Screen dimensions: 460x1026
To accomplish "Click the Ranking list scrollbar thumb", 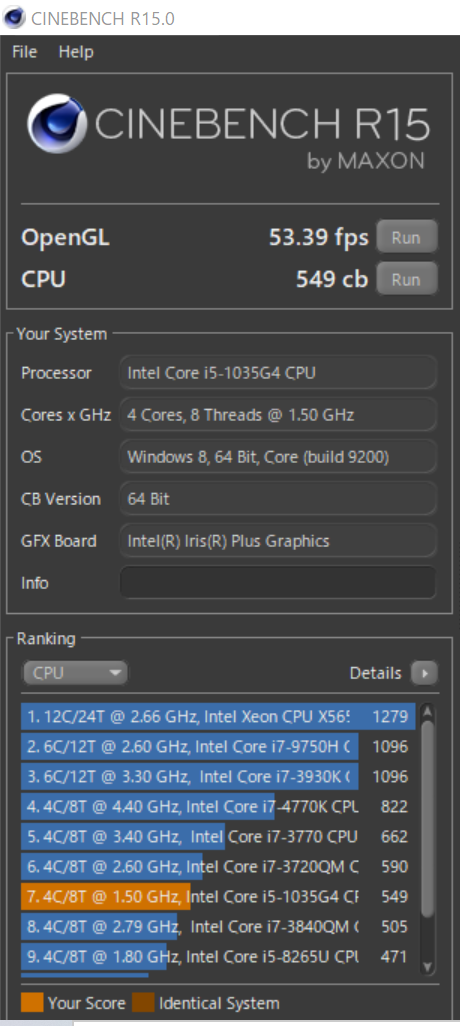I will pyautogui.click(x=427, y=819).
